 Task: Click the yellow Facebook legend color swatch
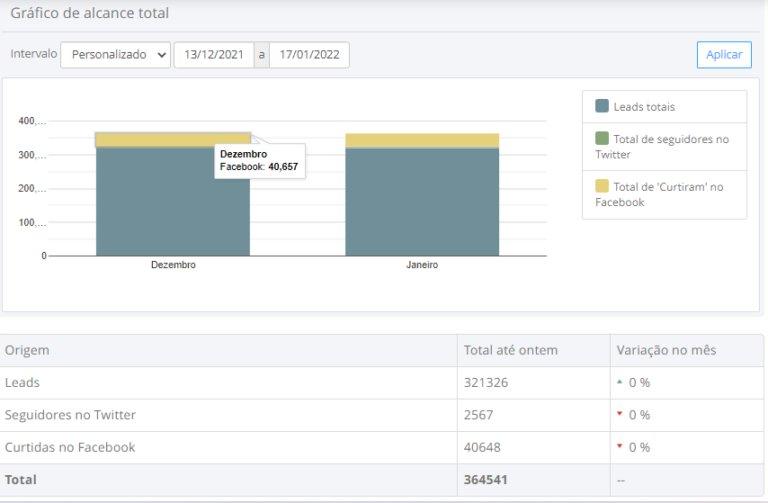tap(602, 186)
